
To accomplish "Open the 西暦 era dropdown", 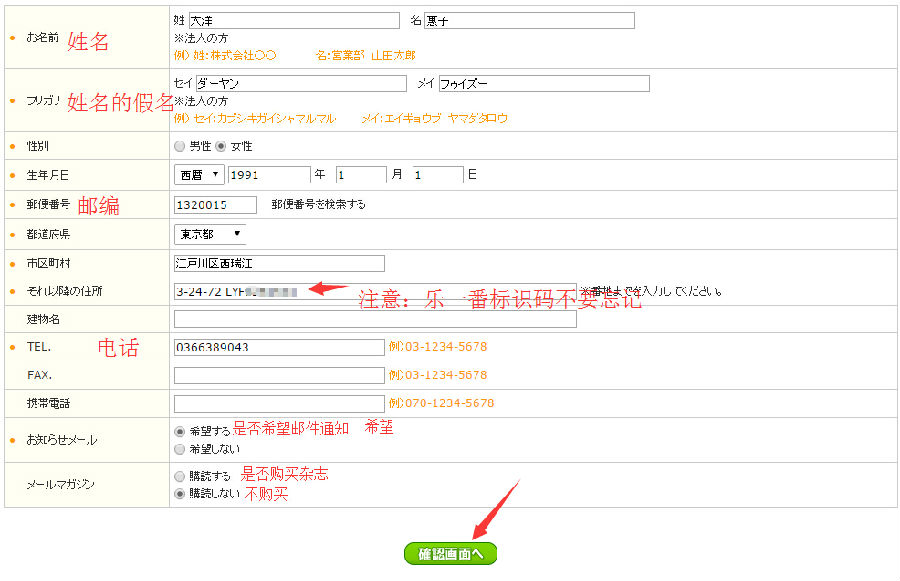I will point(199,175).
